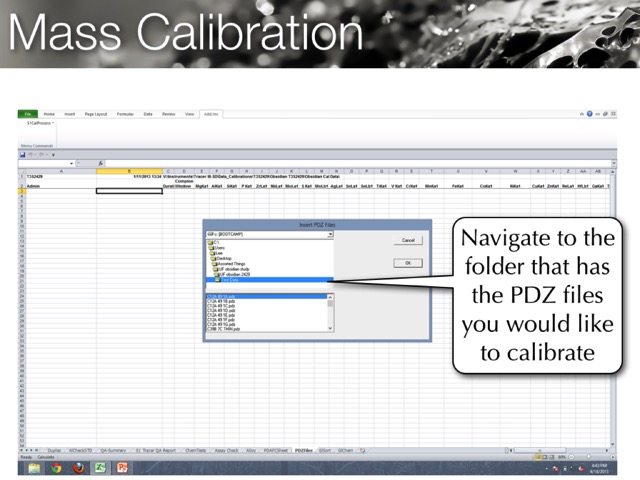The height and width of the screenshot is (480, 640).
Task: Open the drive selector dropdown showing BOOTCAMP
Action: pyautogui.click(x=330, y=234)
